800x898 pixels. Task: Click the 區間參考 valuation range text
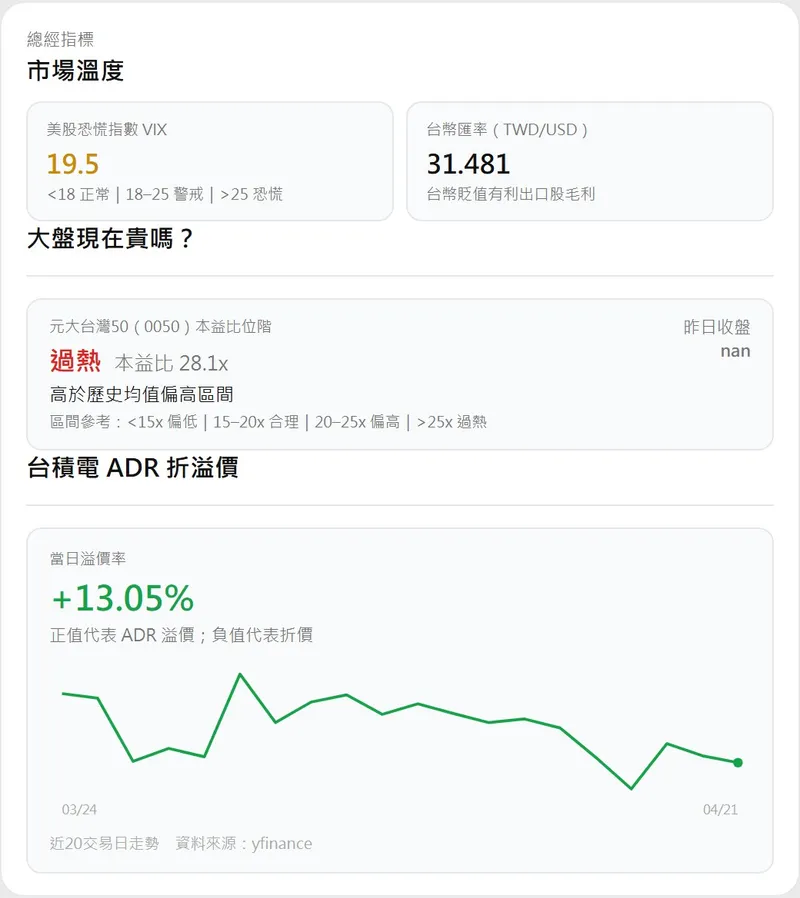point(268,422)
